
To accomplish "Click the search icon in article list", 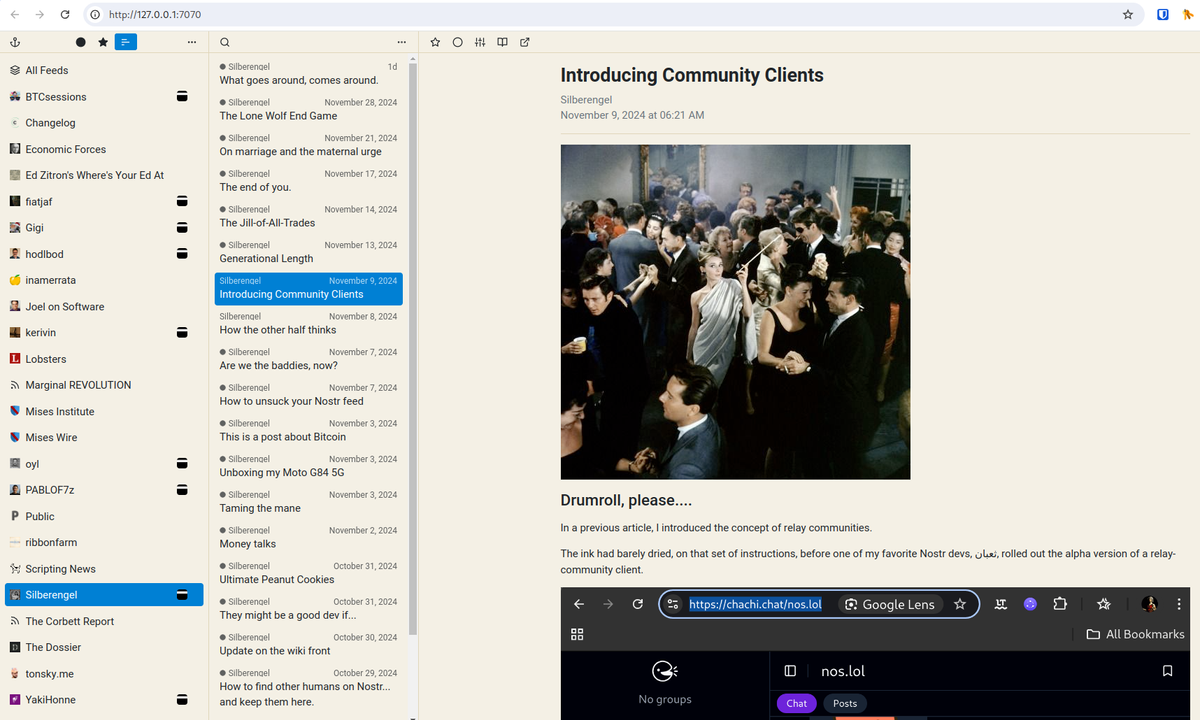I will coord(225,42).
